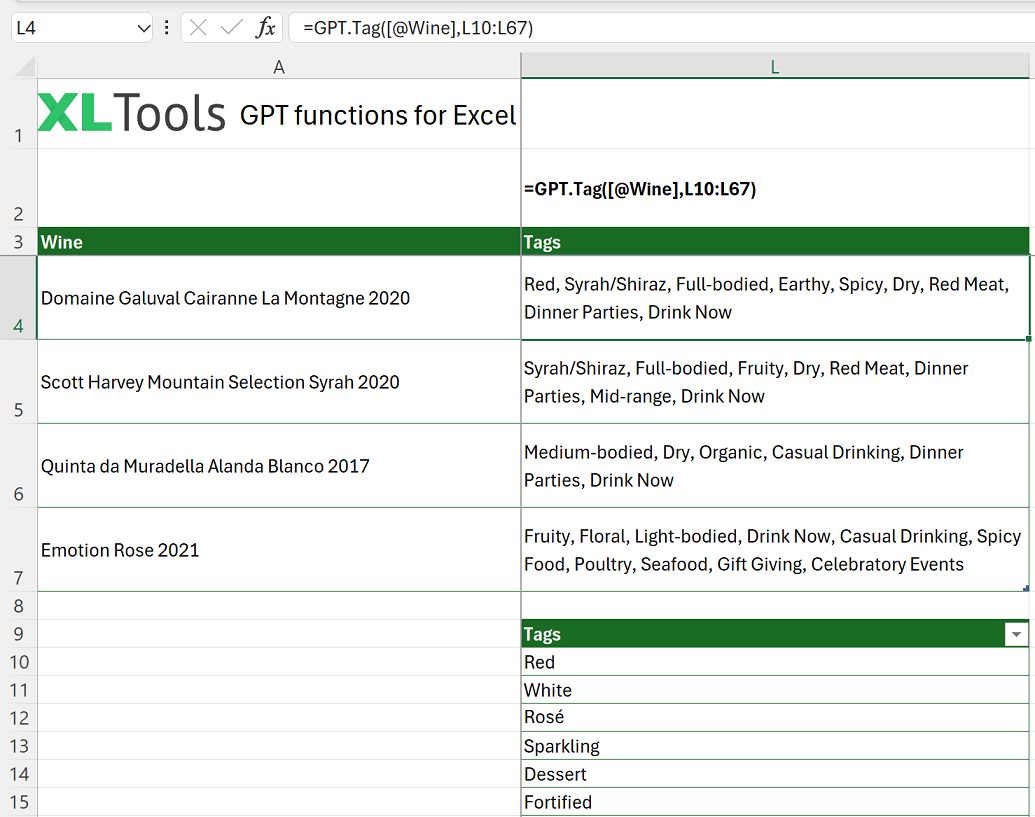Viewport: 1035px width, 817px height.
Task: Open the Name Box dropdown arrow
Action: (x=143, y=28)
